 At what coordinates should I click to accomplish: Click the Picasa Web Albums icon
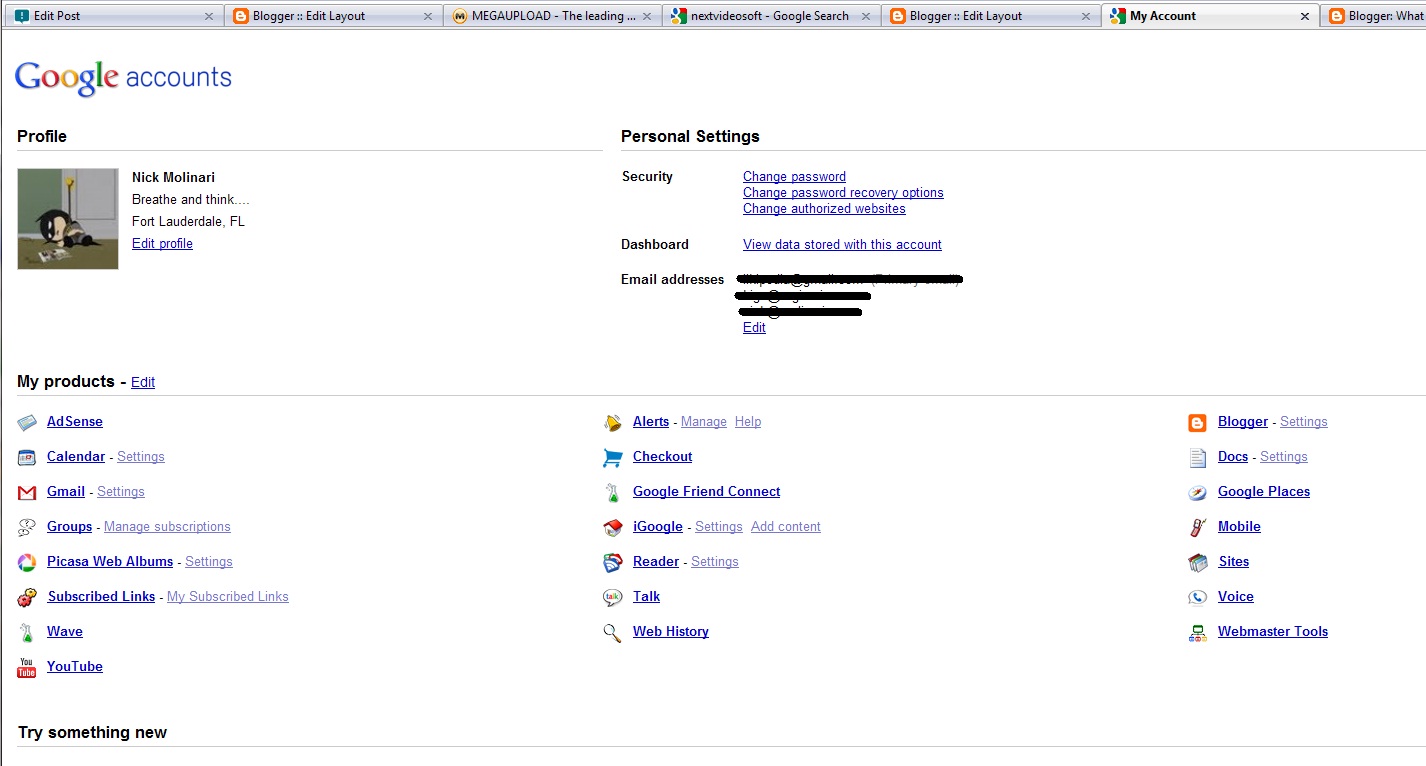(27, 562)
